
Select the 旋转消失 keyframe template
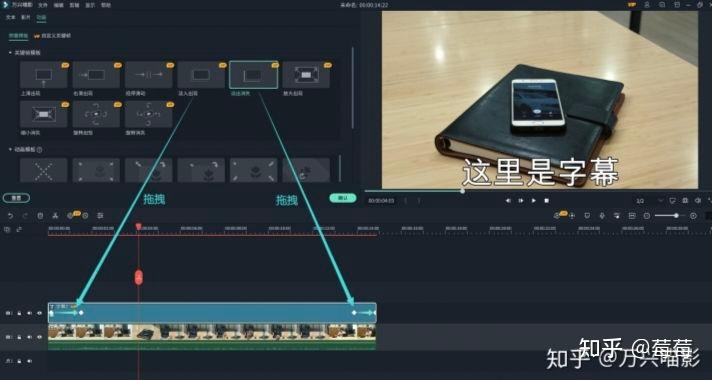[148, 114]
